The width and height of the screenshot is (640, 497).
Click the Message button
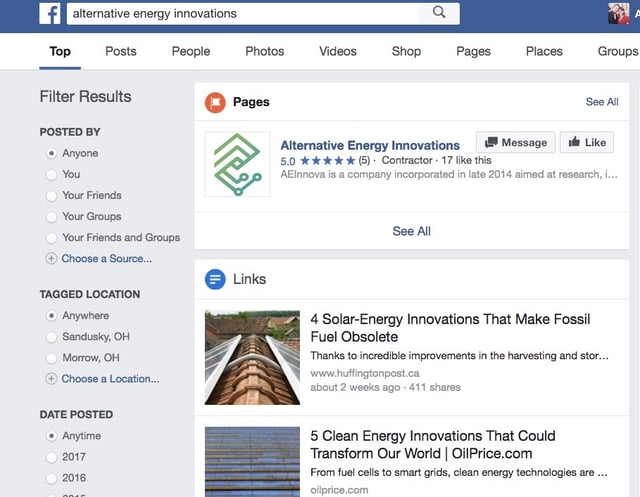(x=514, y=143)
